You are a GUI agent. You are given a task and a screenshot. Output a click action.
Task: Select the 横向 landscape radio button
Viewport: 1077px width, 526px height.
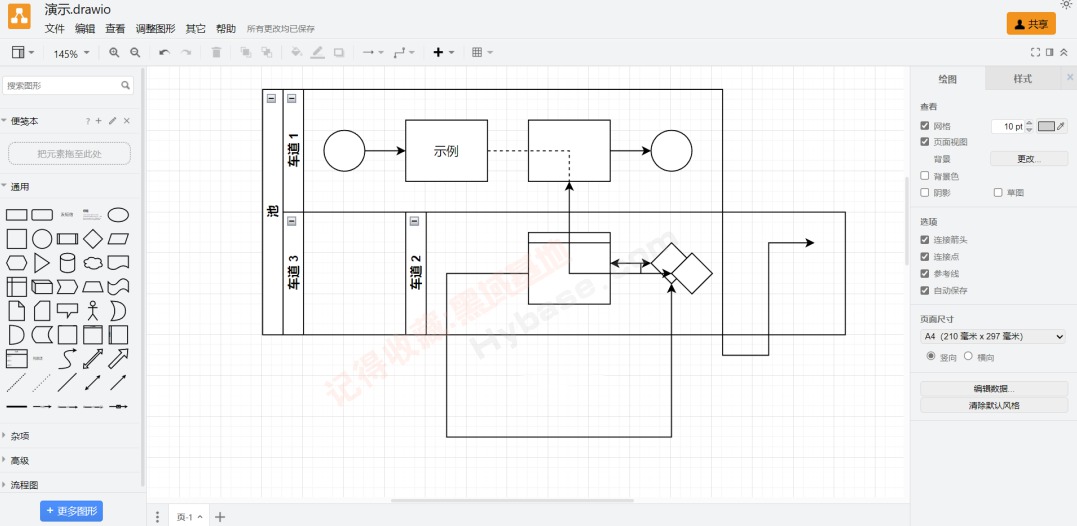[968, 356]
